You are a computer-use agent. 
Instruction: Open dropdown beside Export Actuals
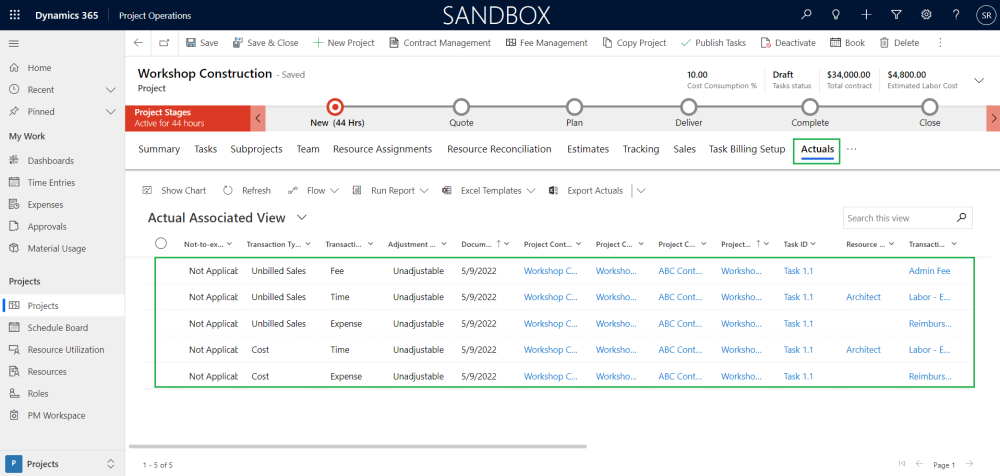pyautogui.click(x=641, y=190)
